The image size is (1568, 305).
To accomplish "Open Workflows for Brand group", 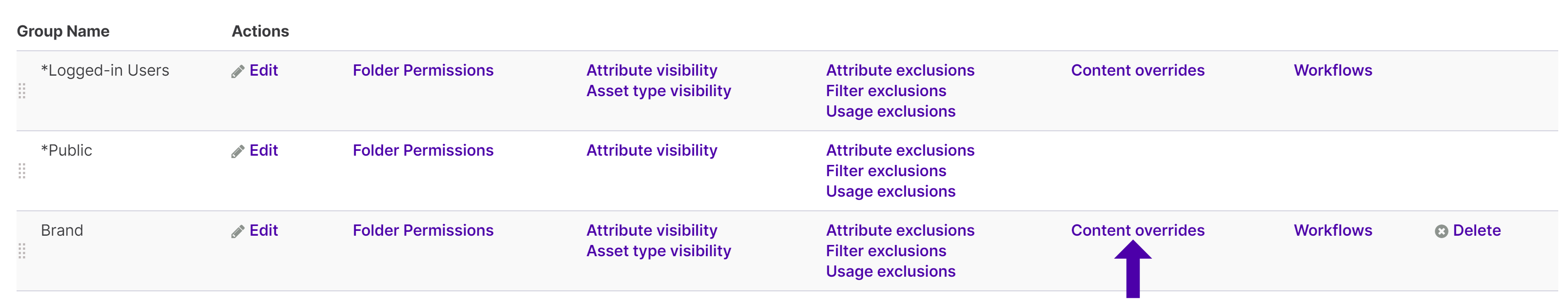I will point(1333,230).
